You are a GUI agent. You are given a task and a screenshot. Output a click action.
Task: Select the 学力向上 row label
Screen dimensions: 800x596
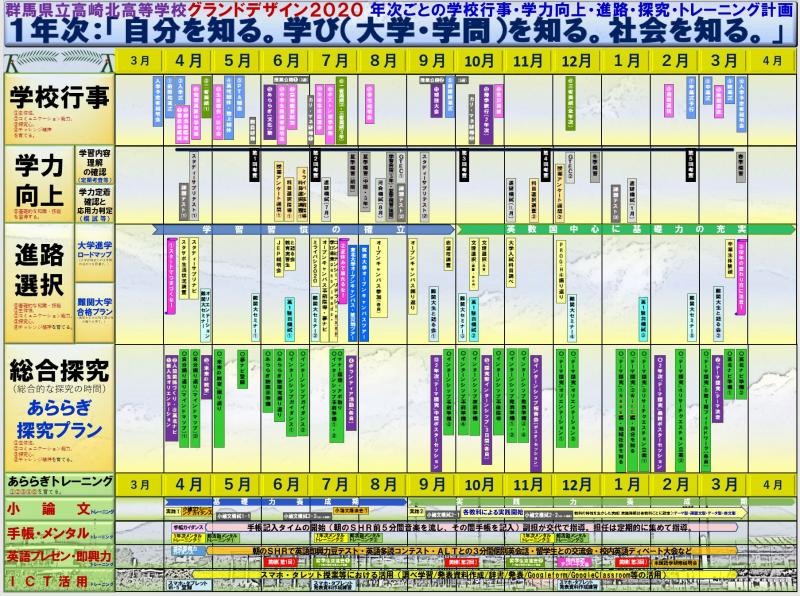(x=38, y=182)
